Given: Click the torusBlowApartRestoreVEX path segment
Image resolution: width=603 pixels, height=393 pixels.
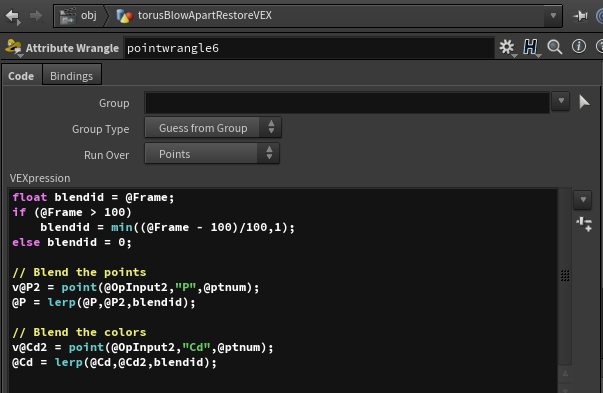Looking at the screenshot, I should 194,16.
